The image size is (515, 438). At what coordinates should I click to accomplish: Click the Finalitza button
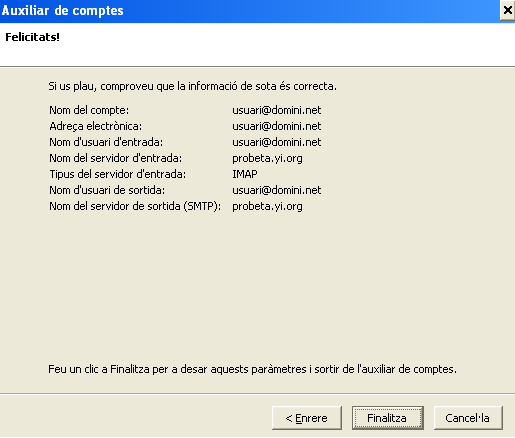point(388,418)
